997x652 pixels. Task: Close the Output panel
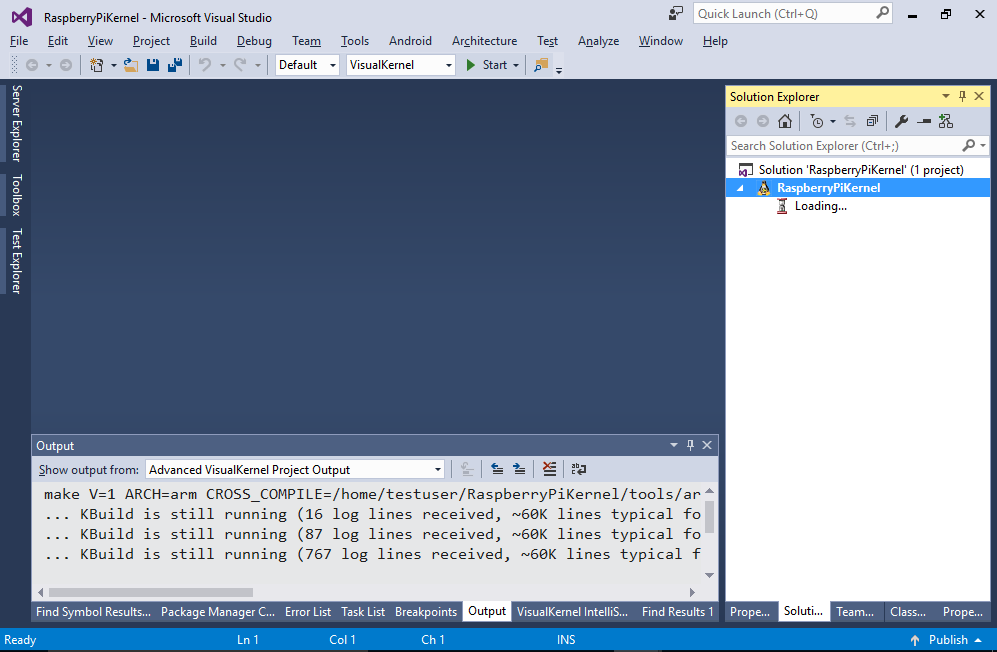click(x=707, y=445)
